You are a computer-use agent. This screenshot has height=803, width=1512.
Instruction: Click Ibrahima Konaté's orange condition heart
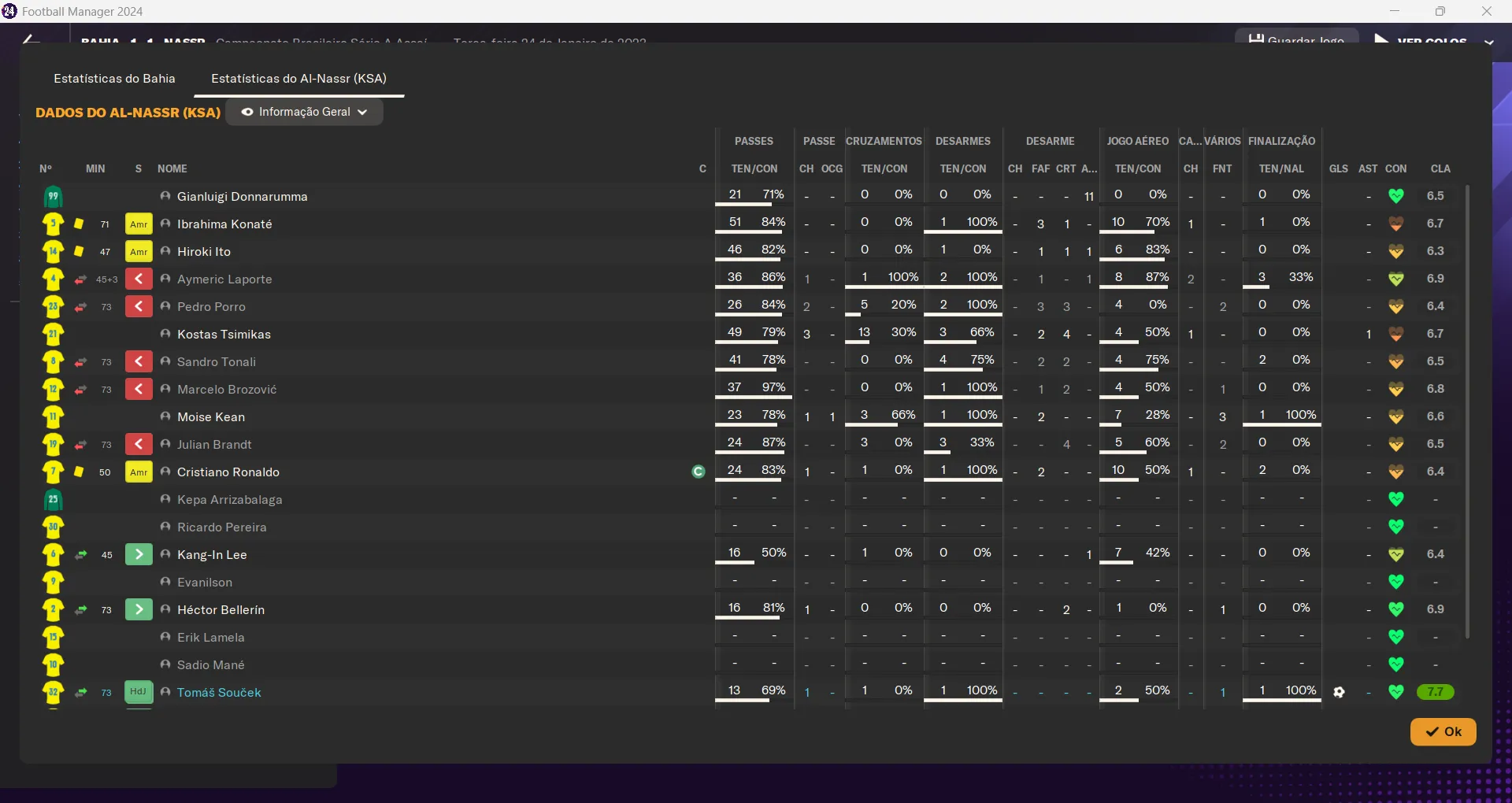point(1396,224)
